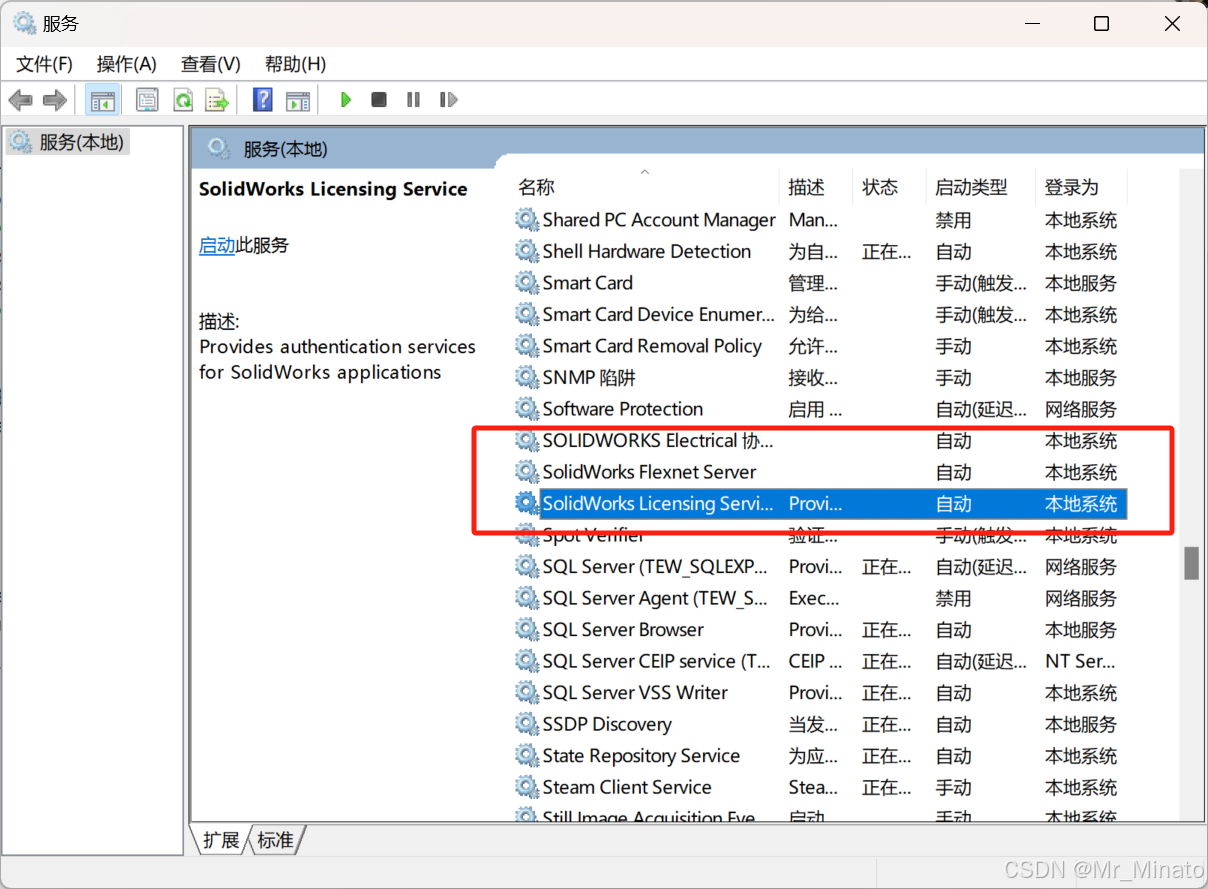Click gear icon of Smart Card Removal Policy

click(x=527, y=346)
